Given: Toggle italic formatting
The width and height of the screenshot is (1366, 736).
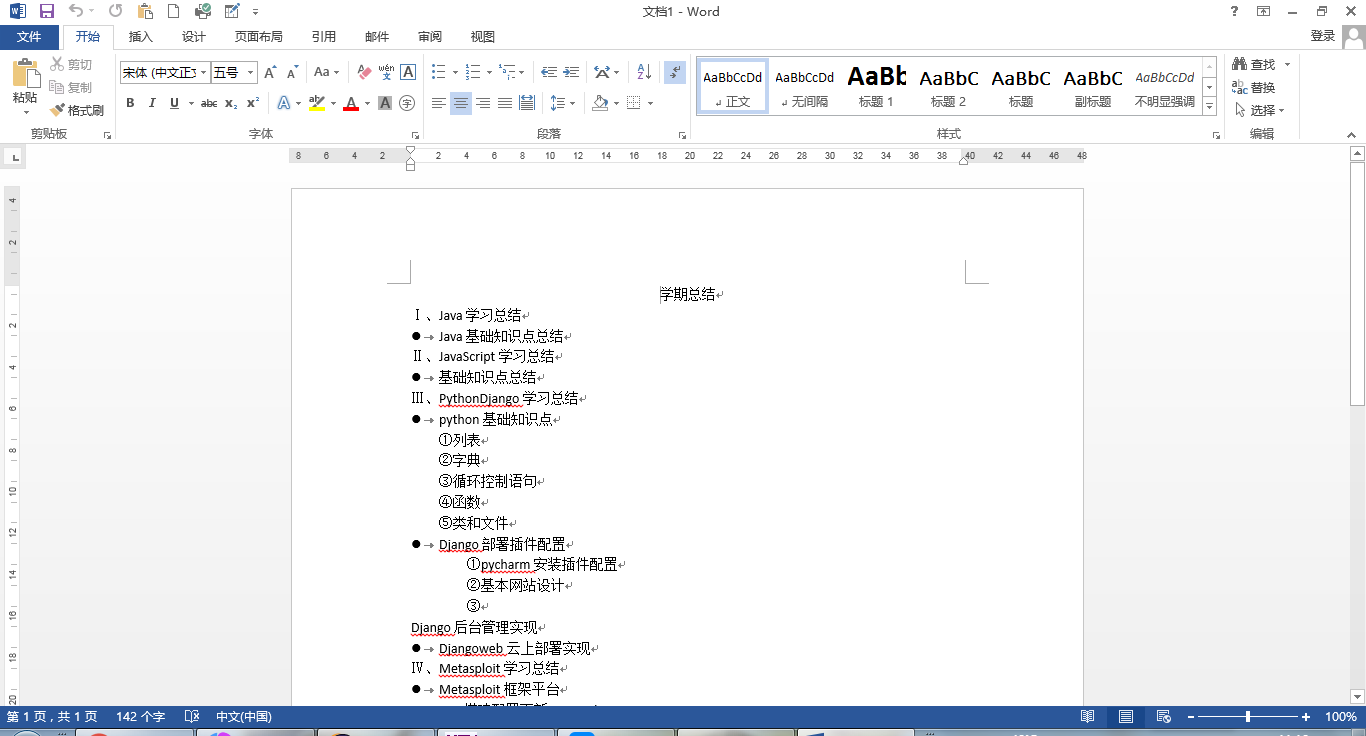Looking at the screenshot, I should tap(152, 103).
